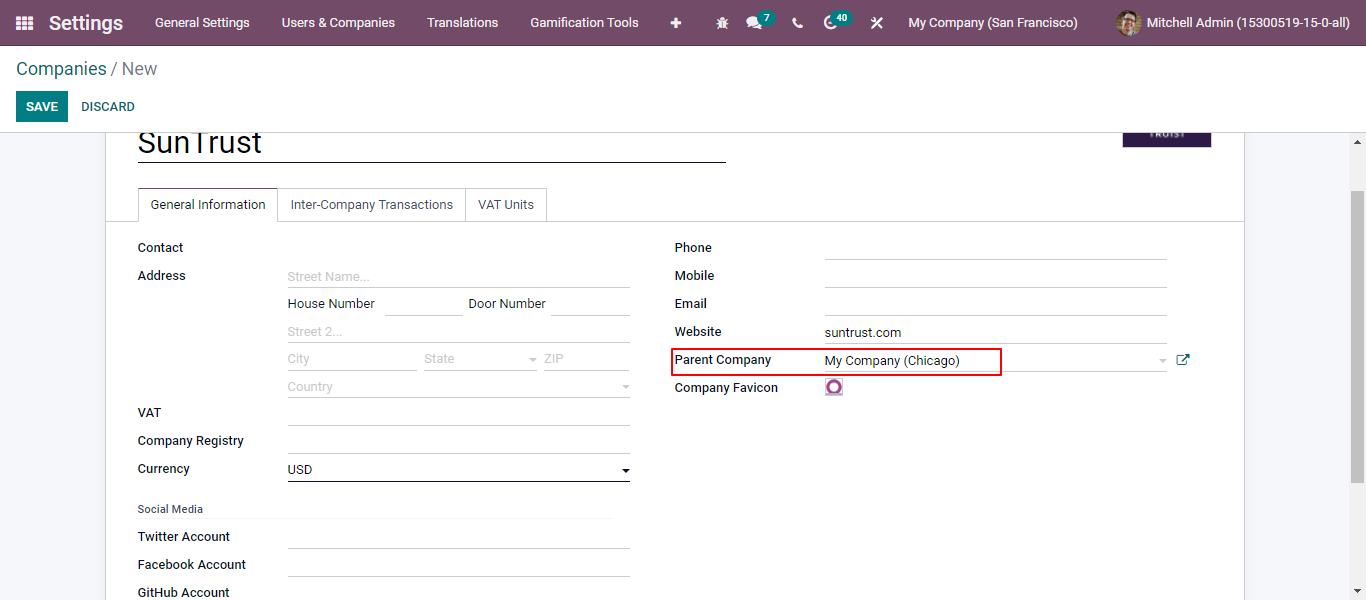Open the State dropdown

(481, 359)
